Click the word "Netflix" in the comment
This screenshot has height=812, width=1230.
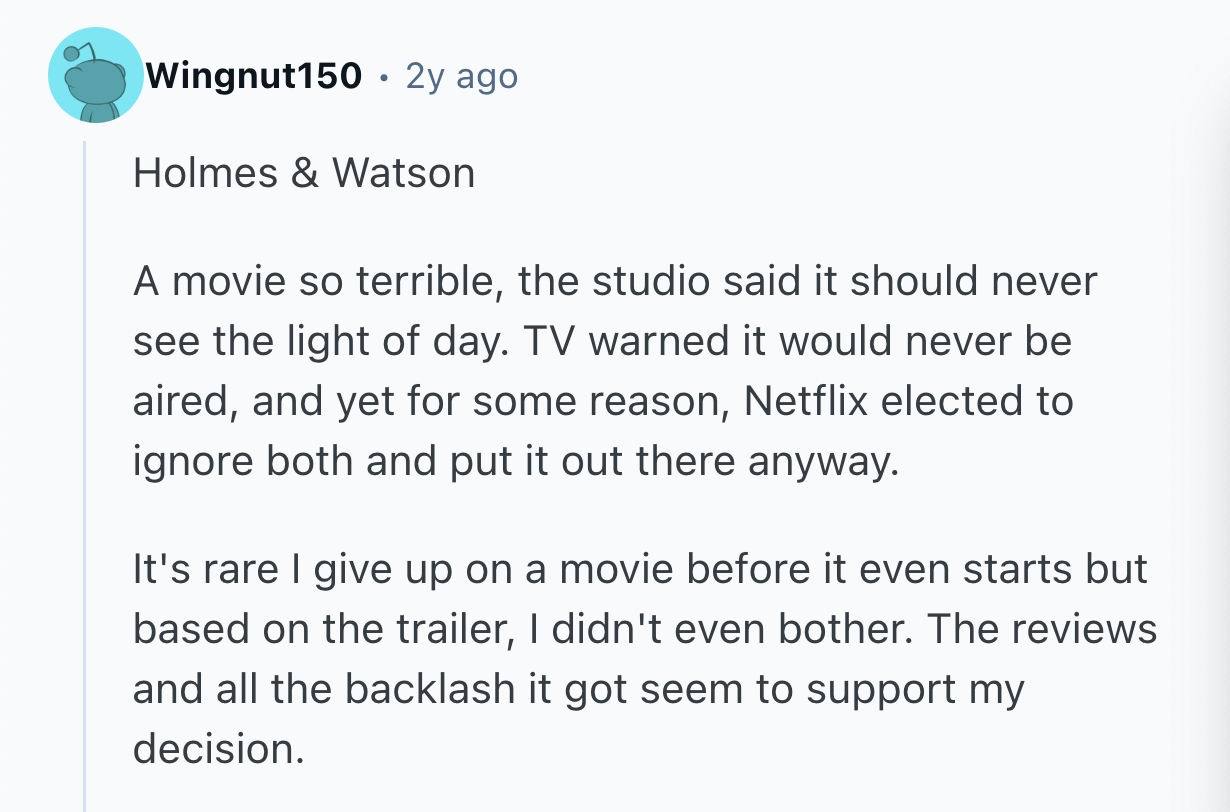coord(808,401)
